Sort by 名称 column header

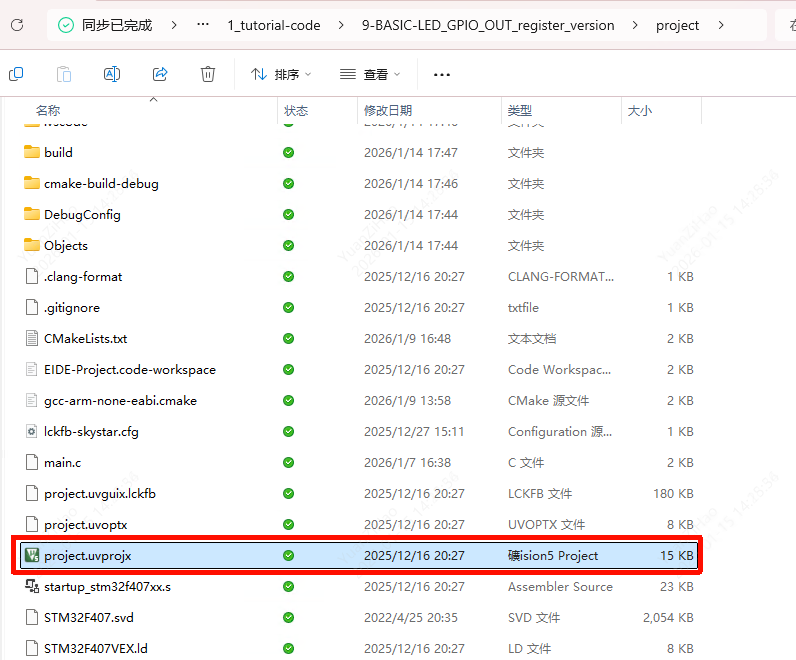[x=48, y=111]
